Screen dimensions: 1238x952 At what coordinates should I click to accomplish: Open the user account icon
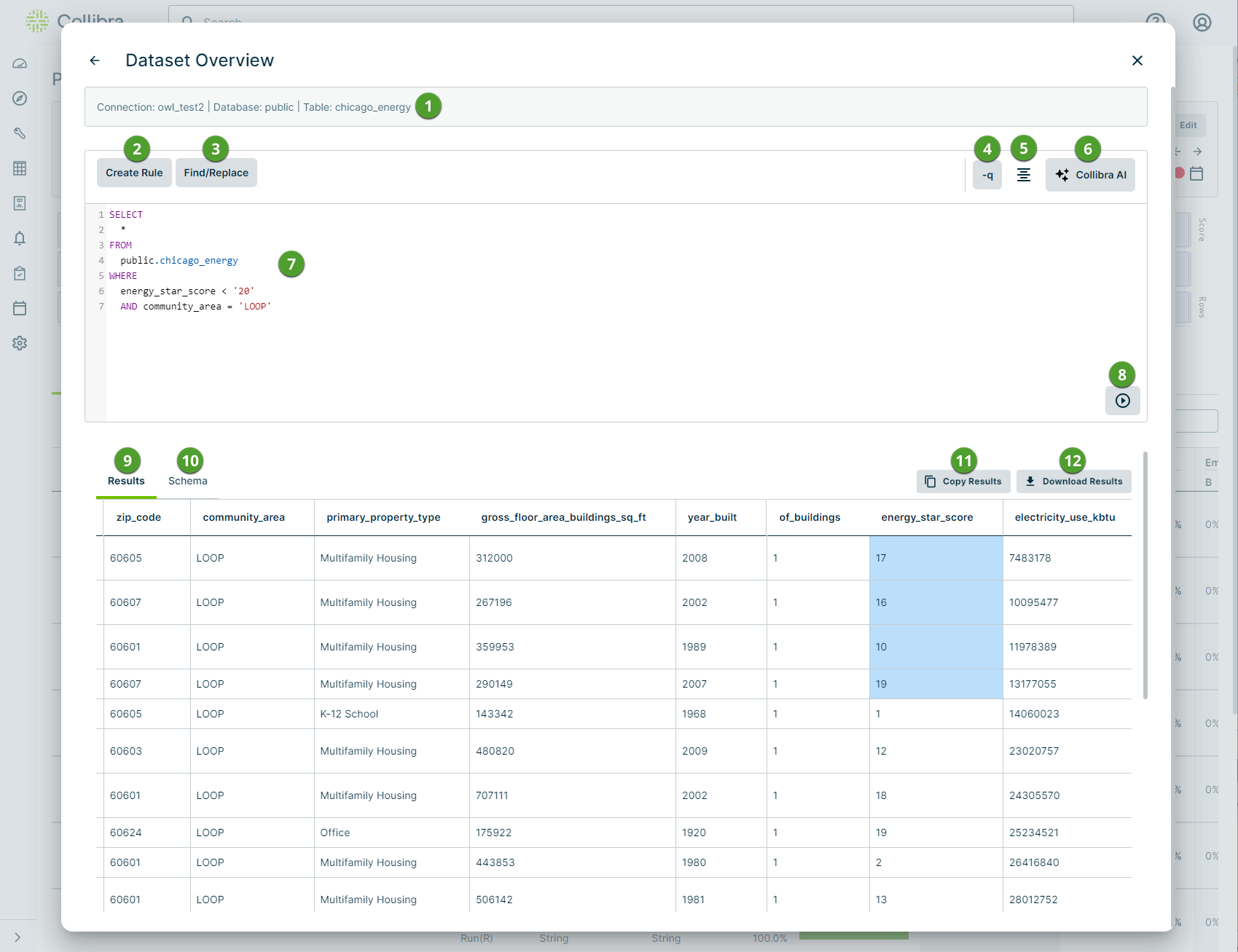point(1201,23)
